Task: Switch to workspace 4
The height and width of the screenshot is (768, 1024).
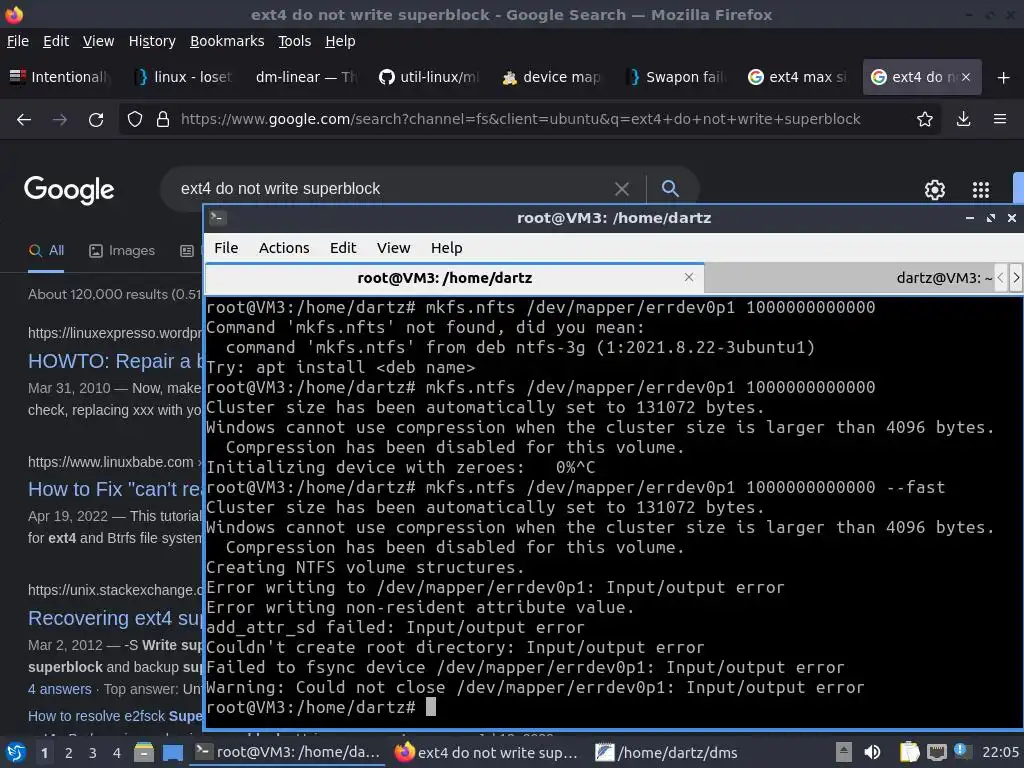Action: coord(117,753)
